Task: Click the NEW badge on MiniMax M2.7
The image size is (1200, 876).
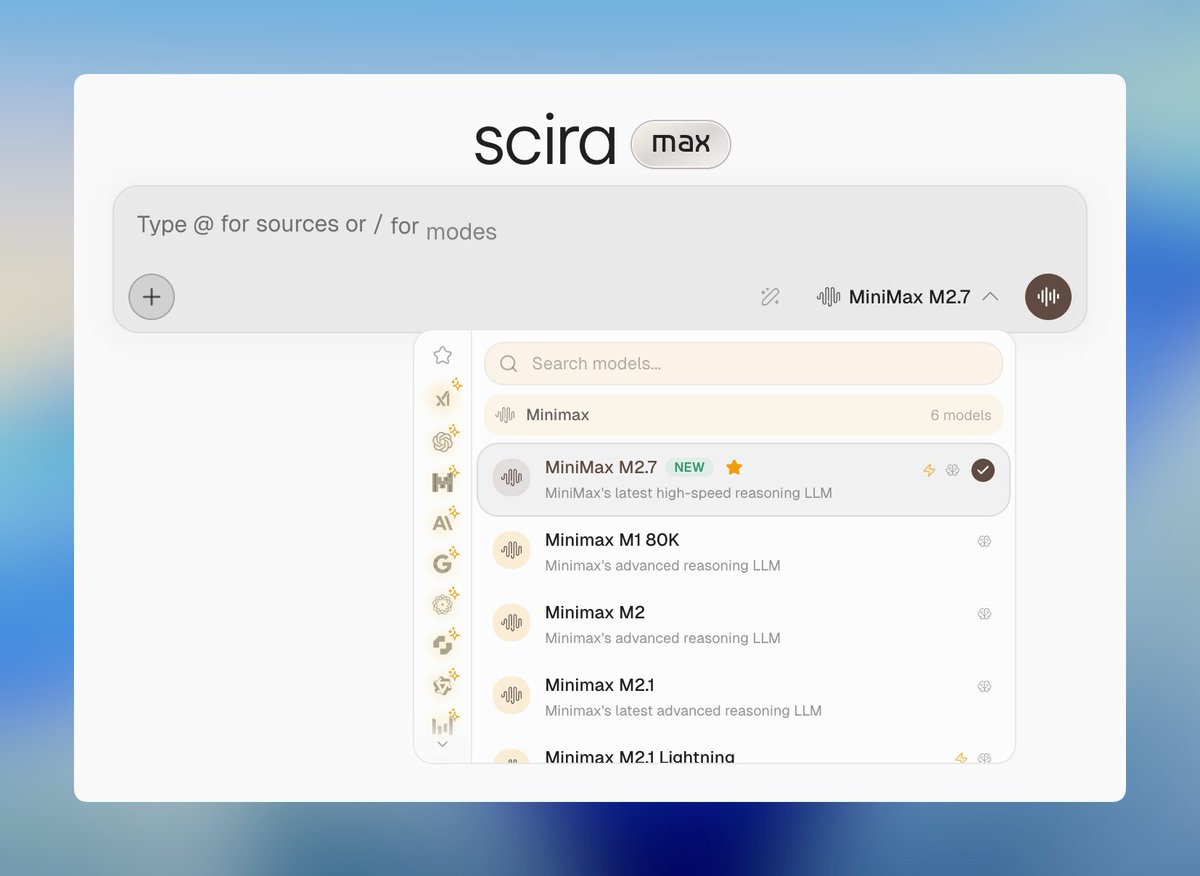Action: [689, 467]
